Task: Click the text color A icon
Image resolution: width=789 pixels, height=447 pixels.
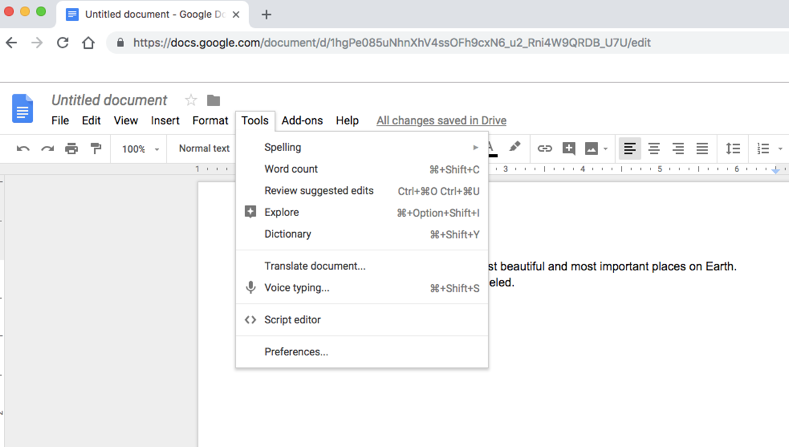Action: pyautogui.click(x=492, y=148)
